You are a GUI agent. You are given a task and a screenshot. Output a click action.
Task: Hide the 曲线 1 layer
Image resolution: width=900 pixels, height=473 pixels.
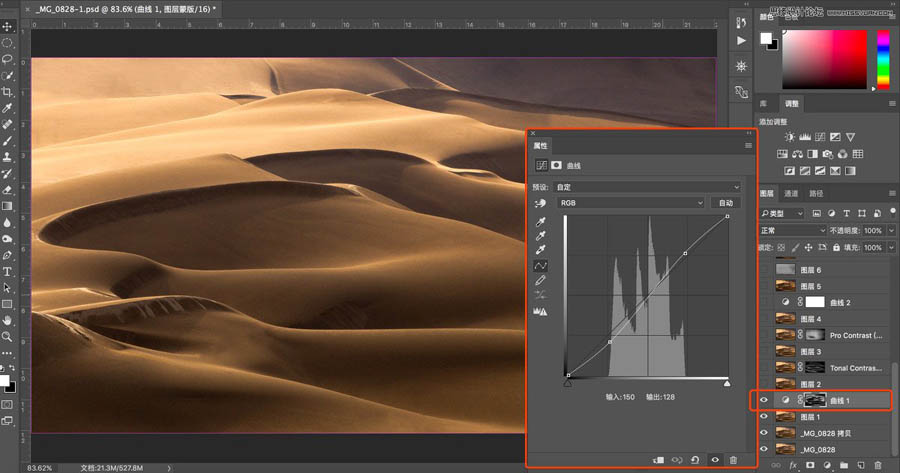point(765,400)
